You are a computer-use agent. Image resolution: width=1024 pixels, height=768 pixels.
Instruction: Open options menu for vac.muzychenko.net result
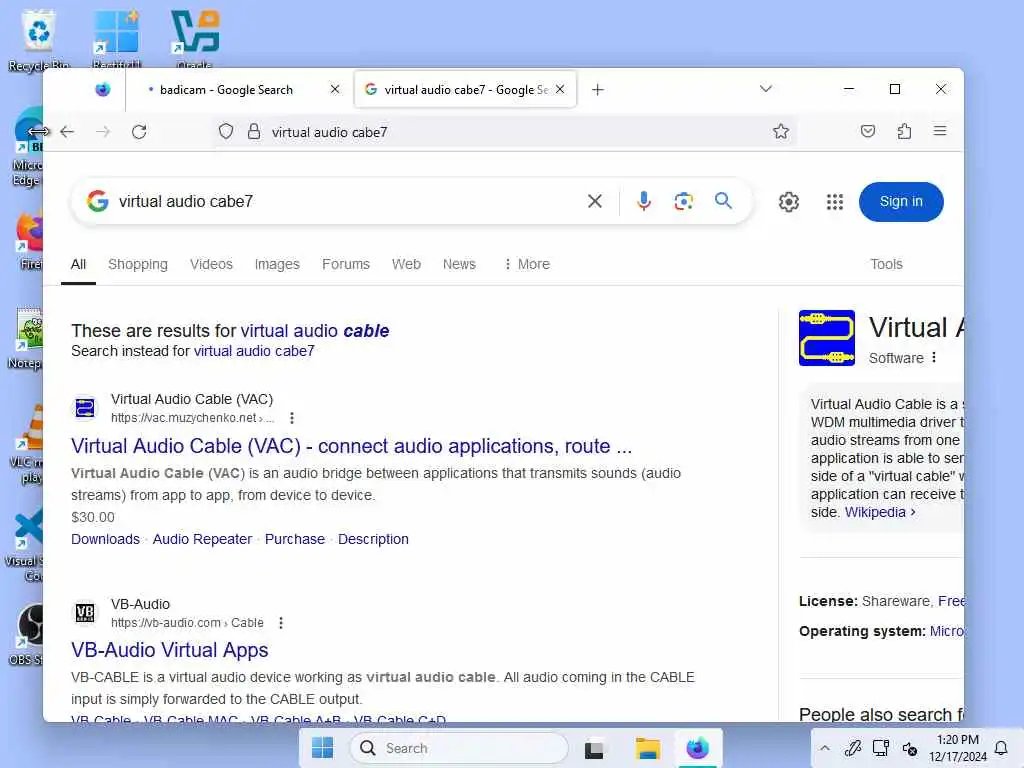coord(292,418)
